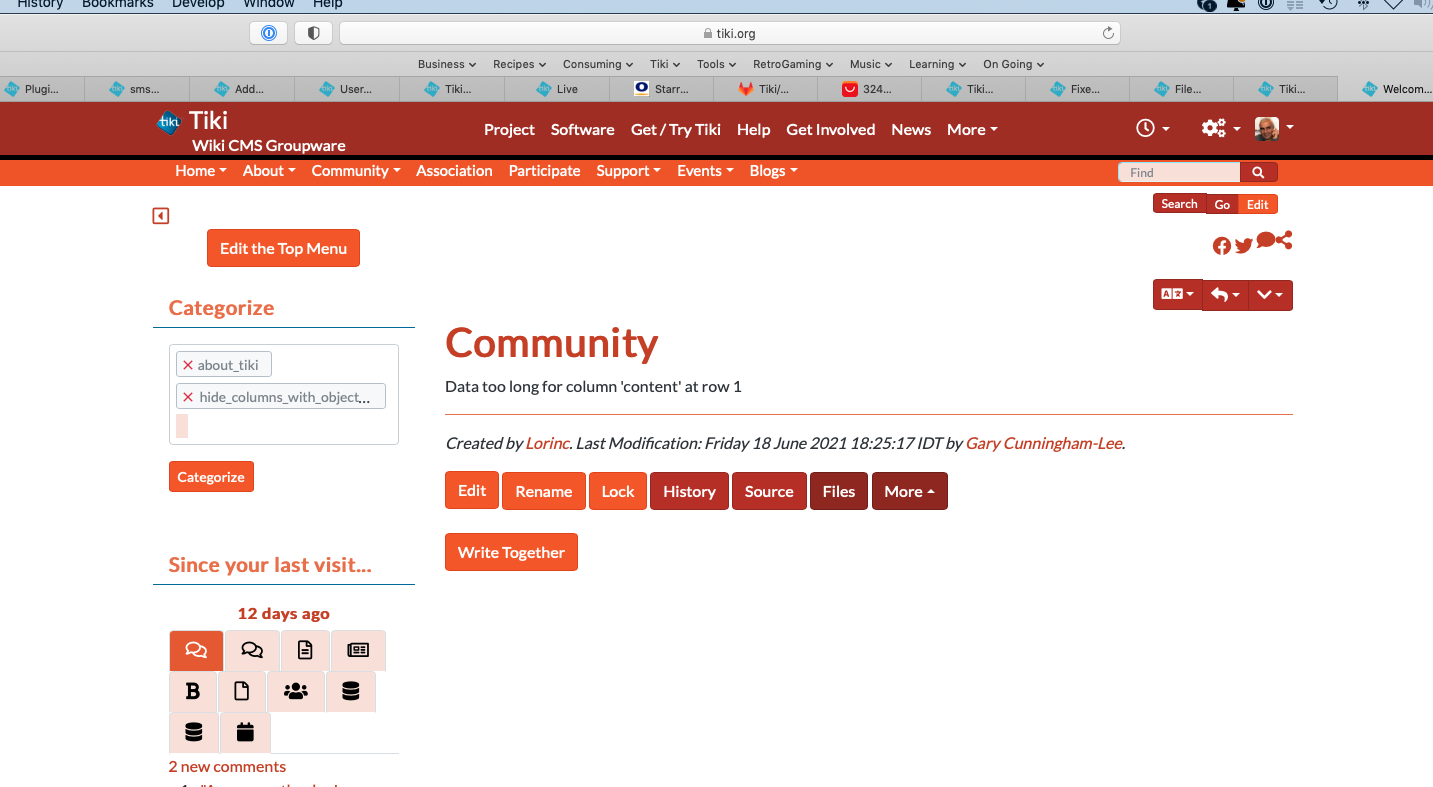Select the blank file icon tab
The image size is (1433, 787).
pos(242,691)
